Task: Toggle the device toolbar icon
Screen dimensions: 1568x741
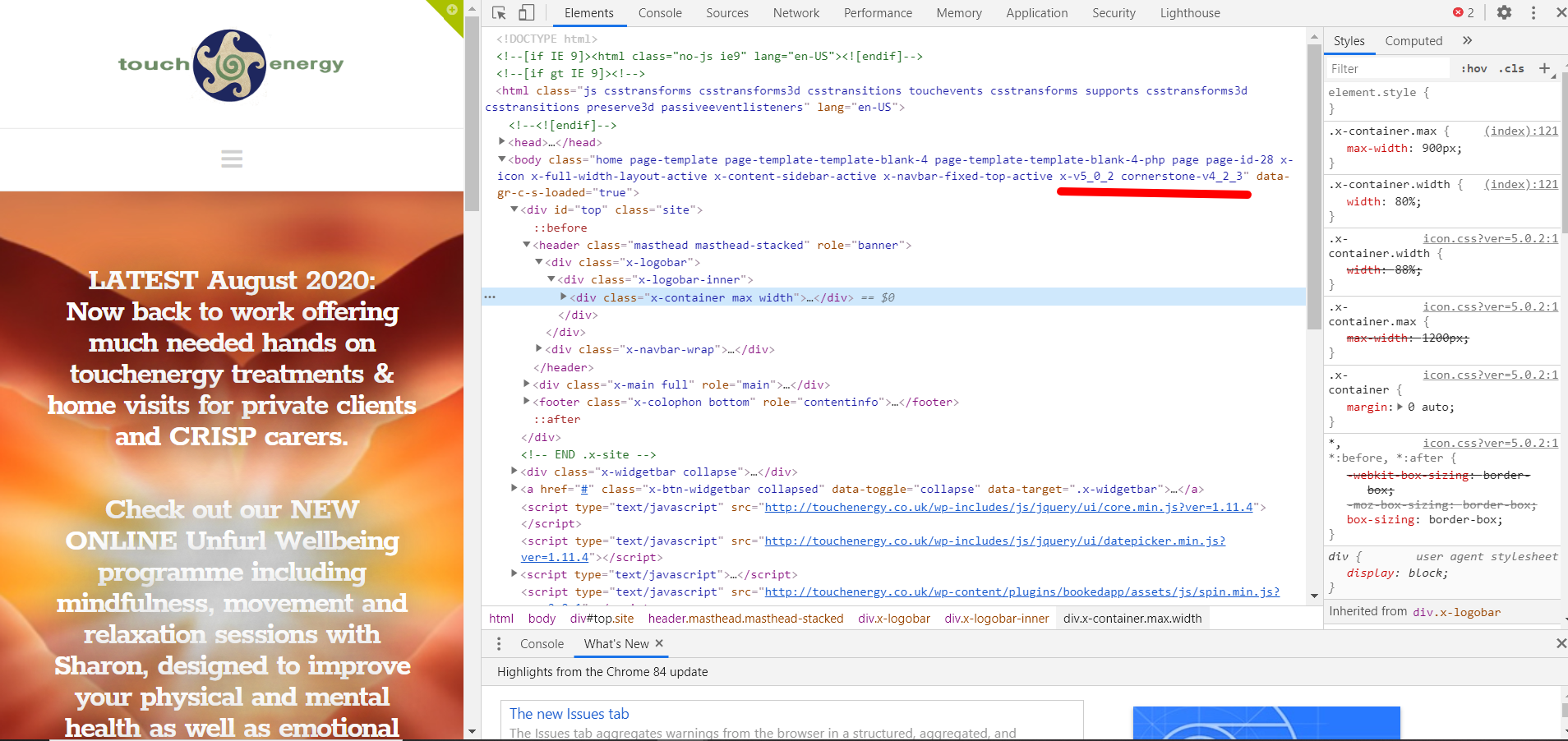Action: pyautogui.click(x=527, y=12)
